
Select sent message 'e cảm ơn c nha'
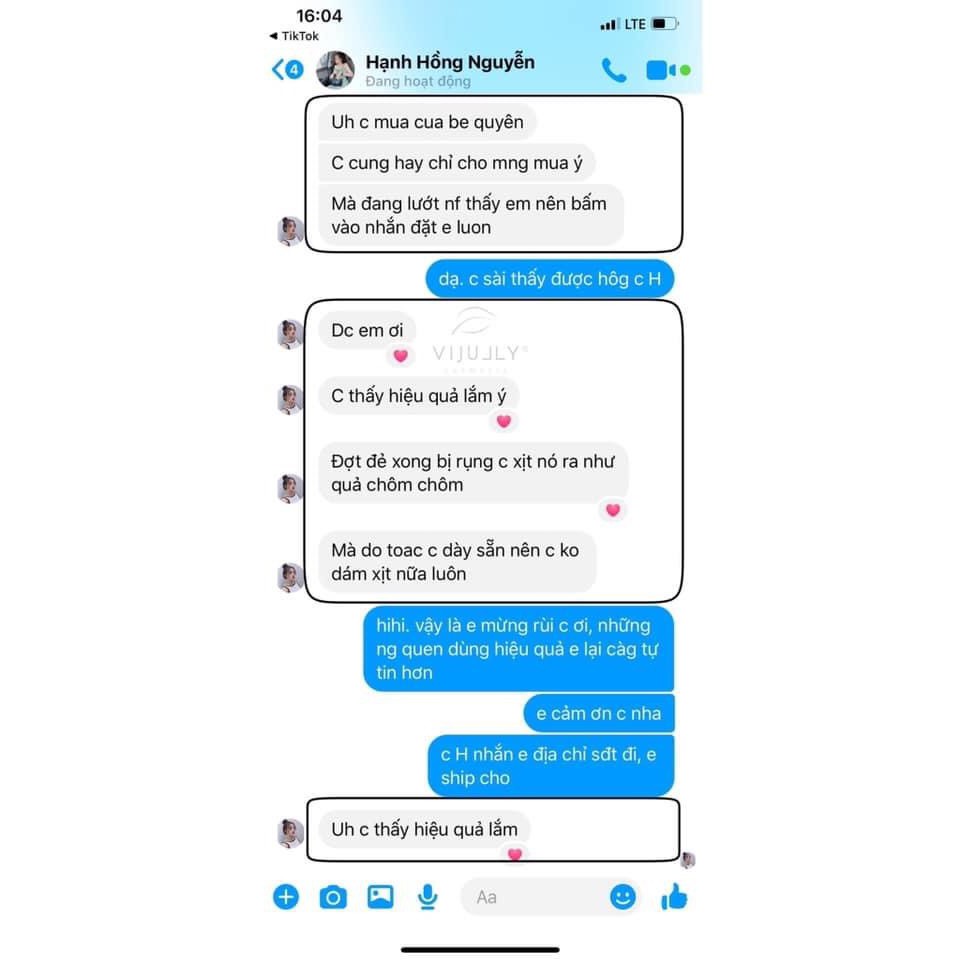(599, 713)
